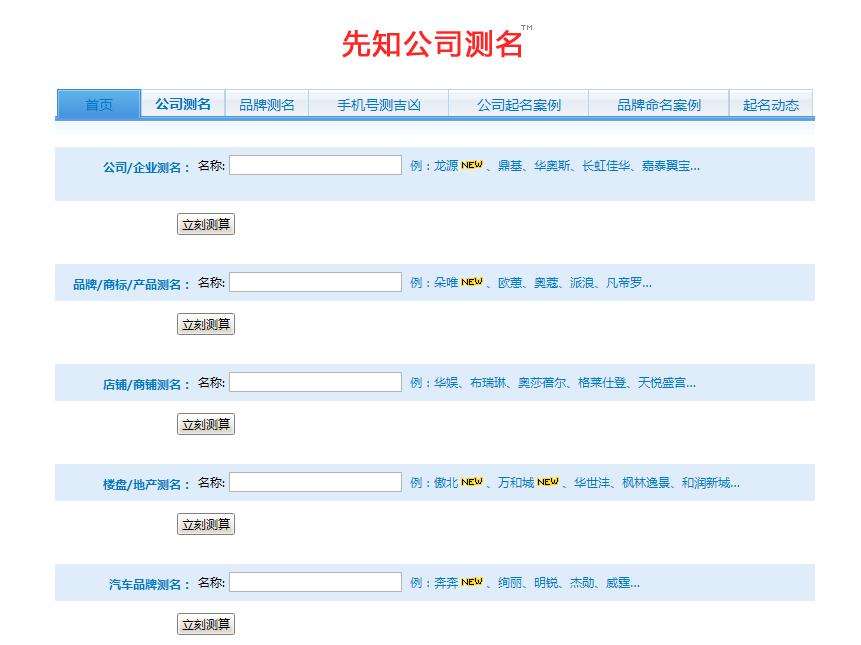Click 立刻测算 under 公司/企业测名
This screenshot has height=645, width=861.
206,224
